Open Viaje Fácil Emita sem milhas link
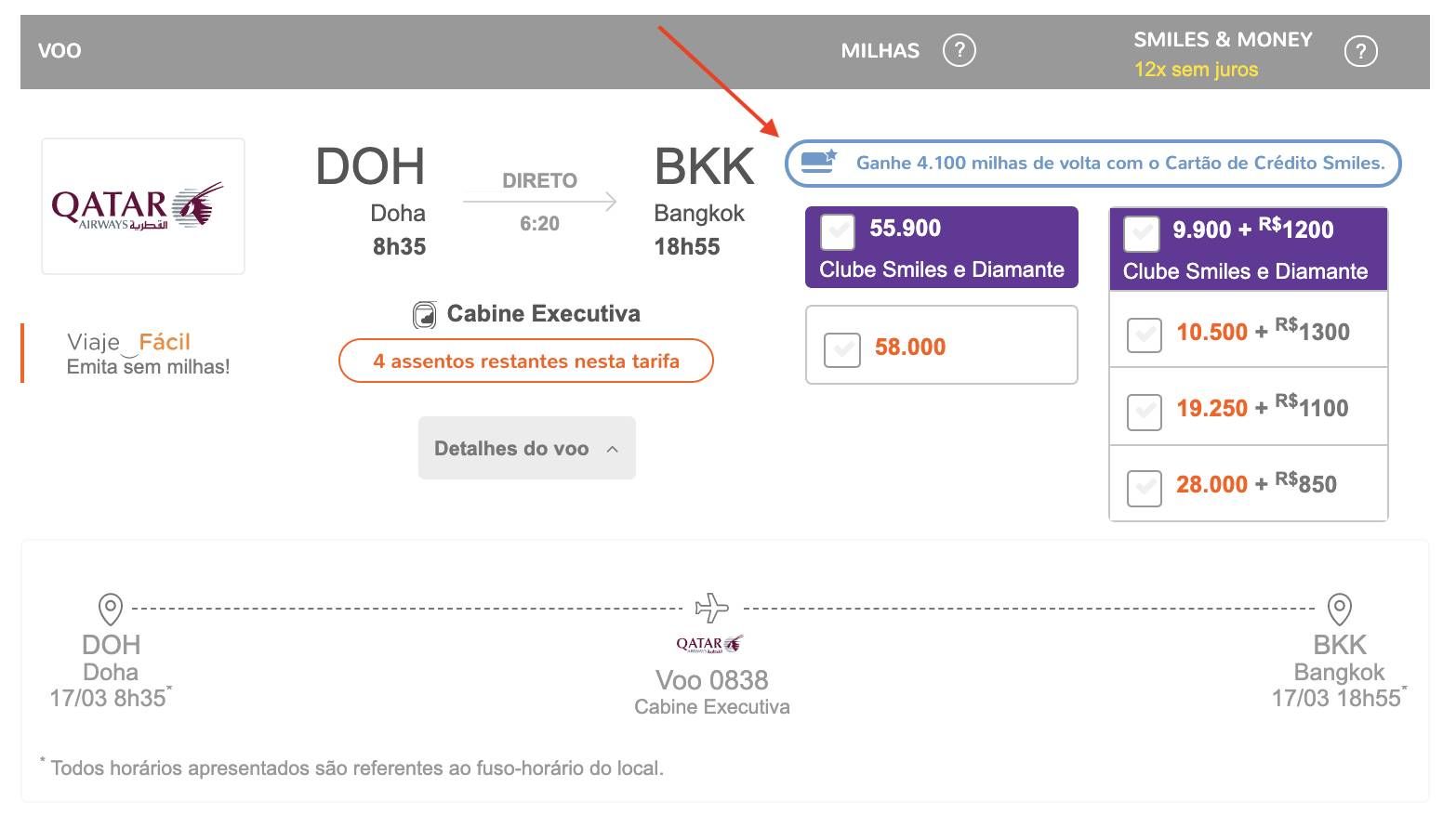The height and width of the screenshot is (814, 1456). [x=147, y=354]
